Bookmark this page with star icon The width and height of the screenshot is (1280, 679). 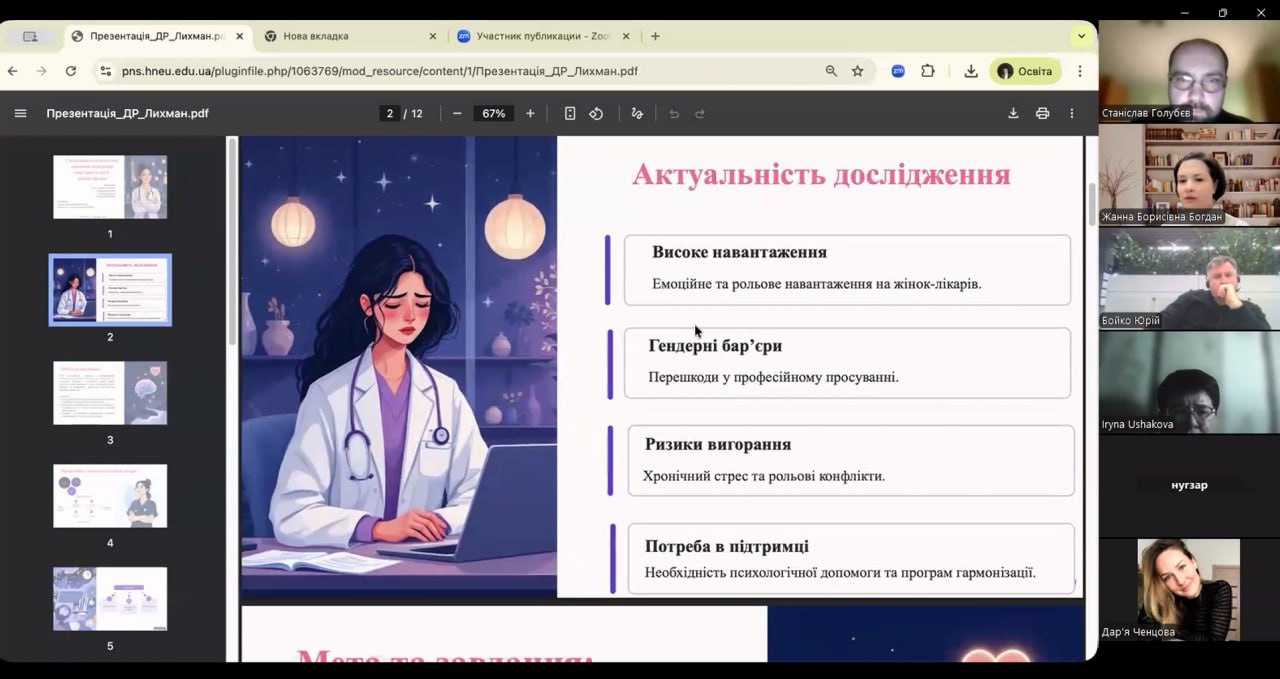point(857,71)
